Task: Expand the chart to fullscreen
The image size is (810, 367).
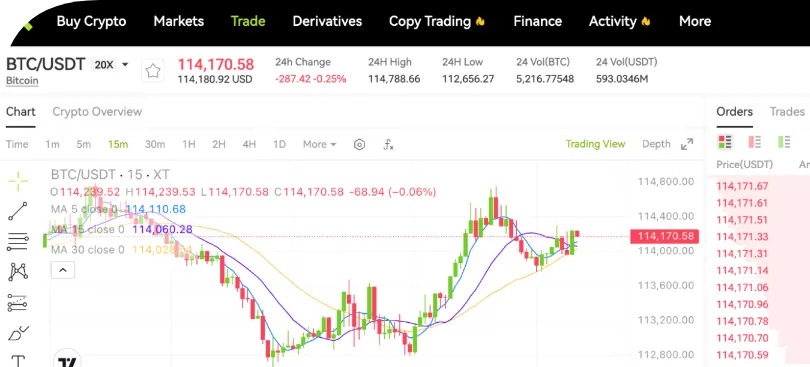Action: (687, 145)
